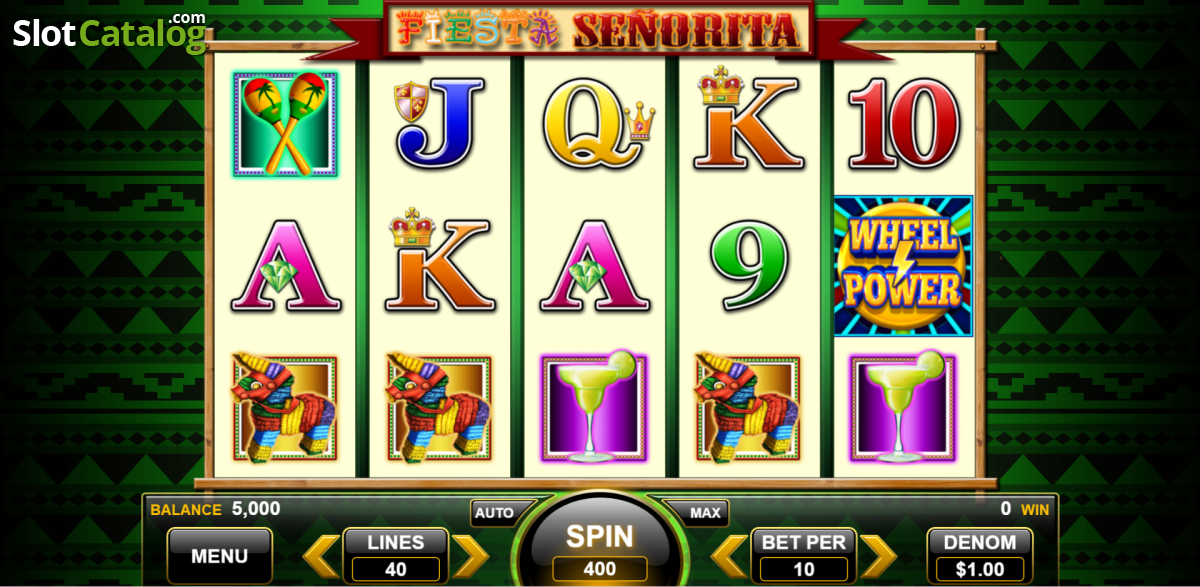Screen dimensions: 1200x587
Task: Click the red 10 symbol
Action: [903, 124]
